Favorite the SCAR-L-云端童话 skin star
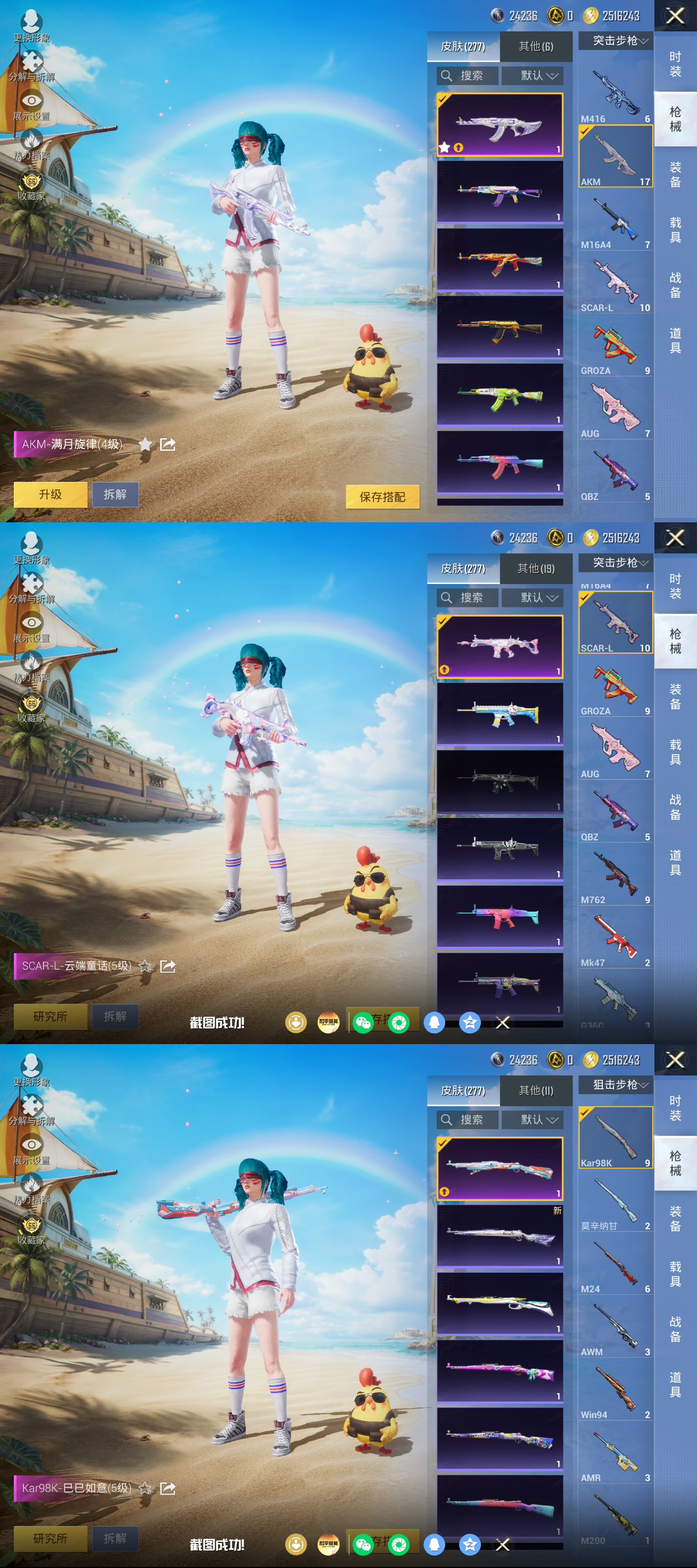The height and width of the screenshot is (1568, 697). tap(145, 966)
